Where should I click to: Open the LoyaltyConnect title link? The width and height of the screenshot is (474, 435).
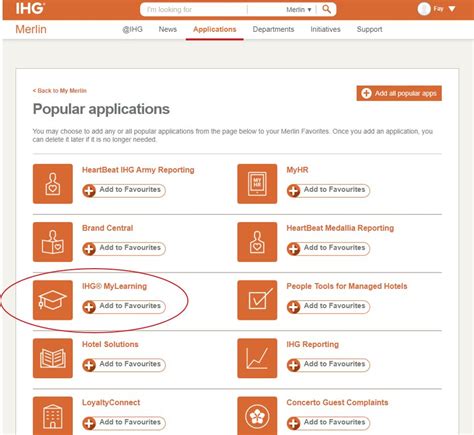111,403
